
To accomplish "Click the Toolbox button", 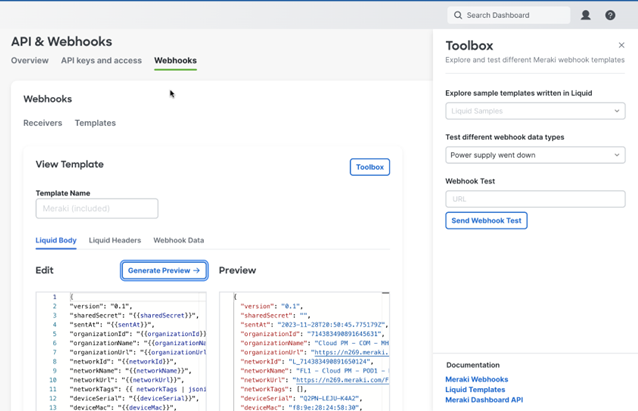I will 370,167.
